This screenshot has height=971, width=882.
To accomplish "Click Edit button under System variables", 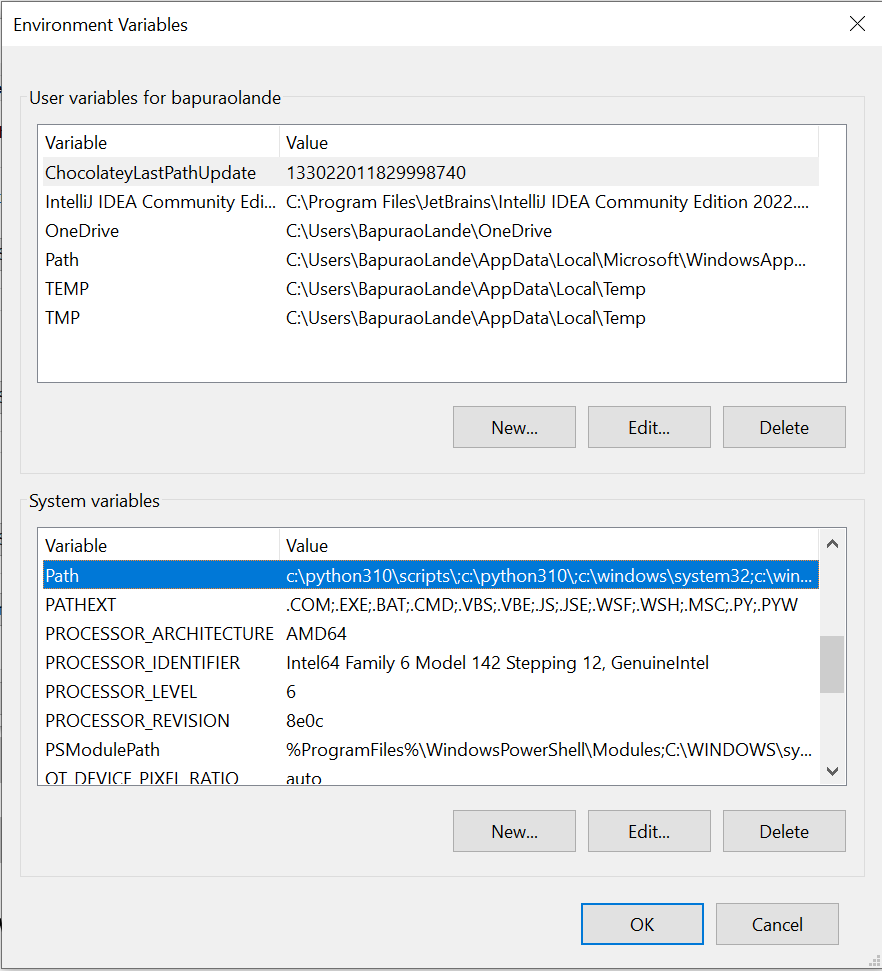I will [x=649, y=831].
